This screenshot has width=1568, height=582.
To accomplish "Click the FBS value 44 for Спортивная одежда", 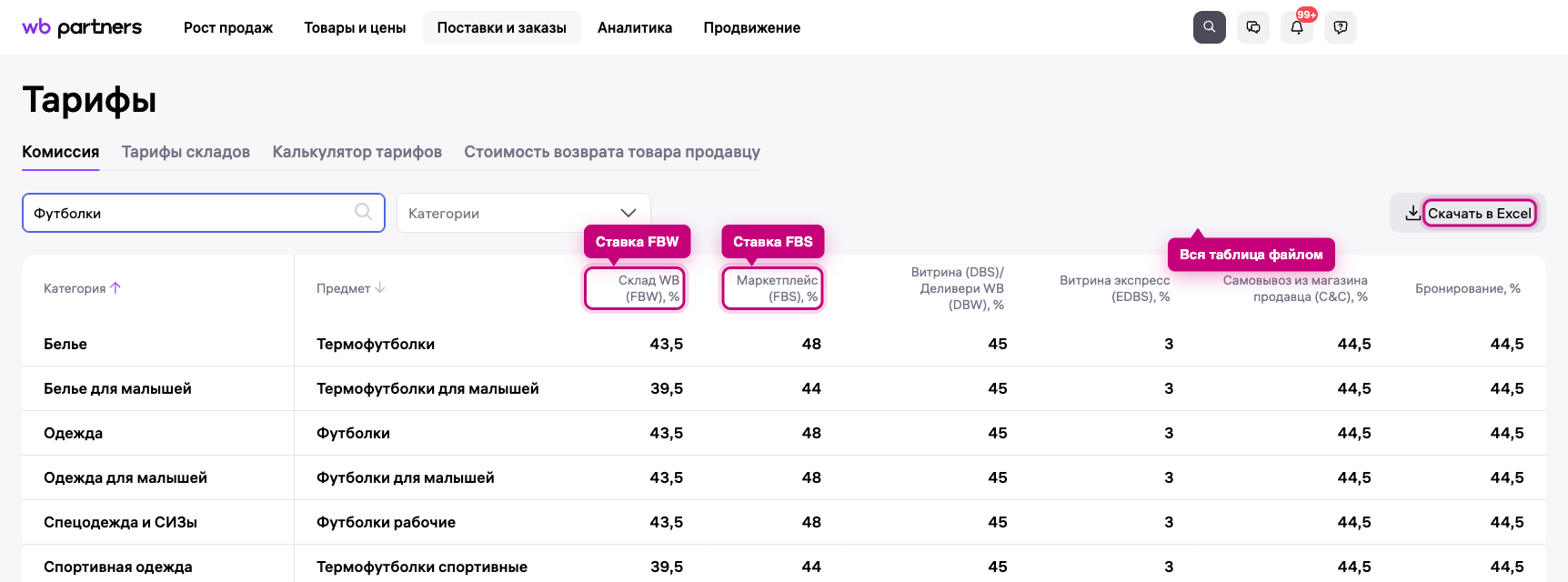I will click(x=811, y=567).
